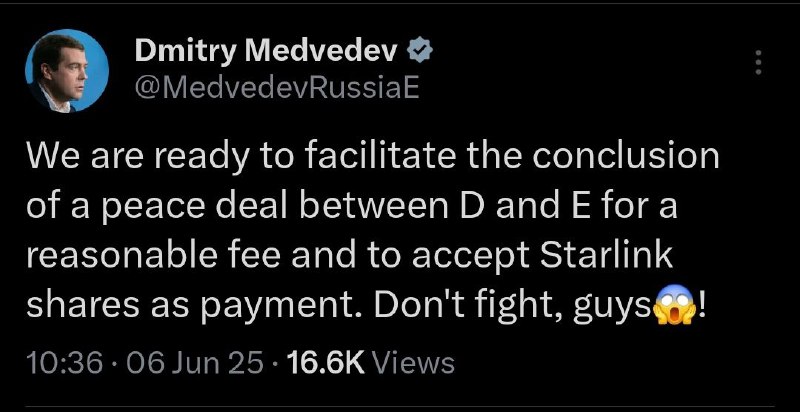The width and height of the screenshot is (800, 412).
Task: Click the @MedvedevRussiaE handle
Action: (x=277, y=88)
